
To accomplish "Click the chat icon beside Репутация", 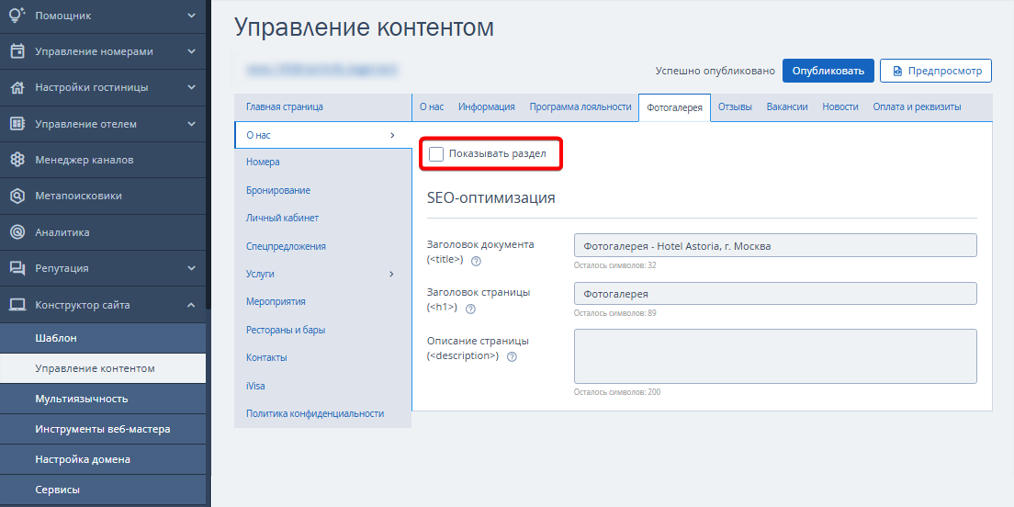I will 18,268.
